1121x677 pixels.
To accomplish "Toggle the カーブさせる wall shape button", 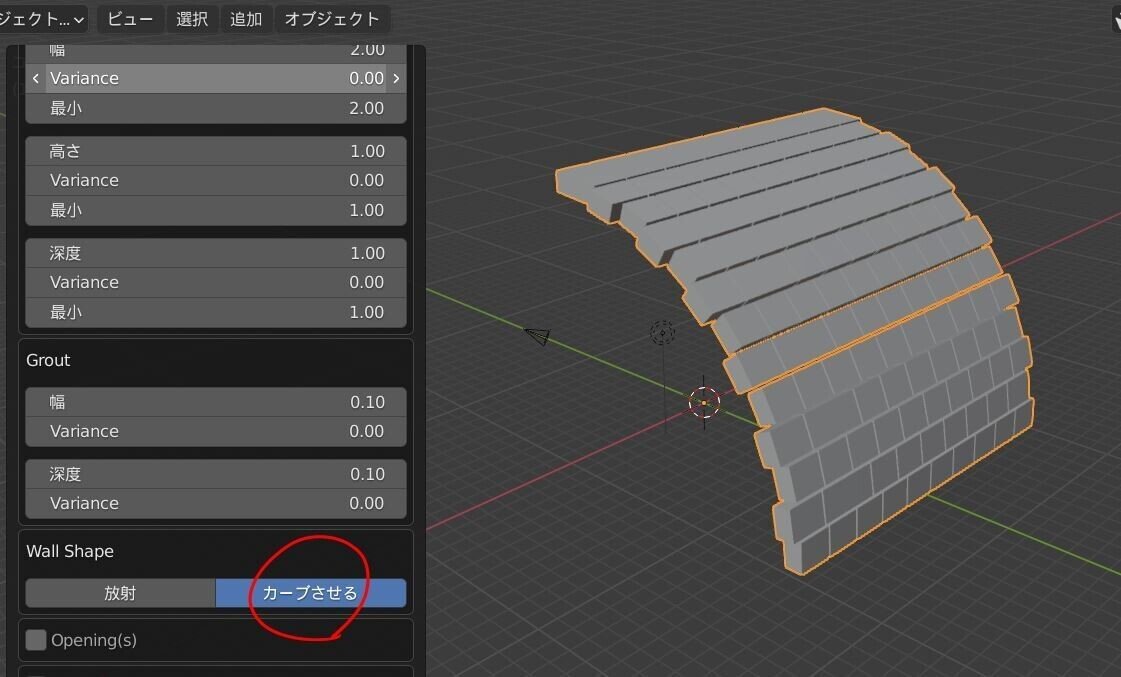I will pos(311,593).
